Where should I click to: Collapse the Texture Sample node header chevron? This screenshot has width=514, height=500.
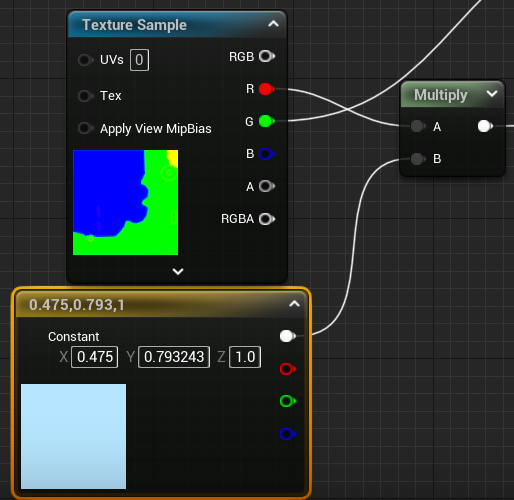click(273, 24)
